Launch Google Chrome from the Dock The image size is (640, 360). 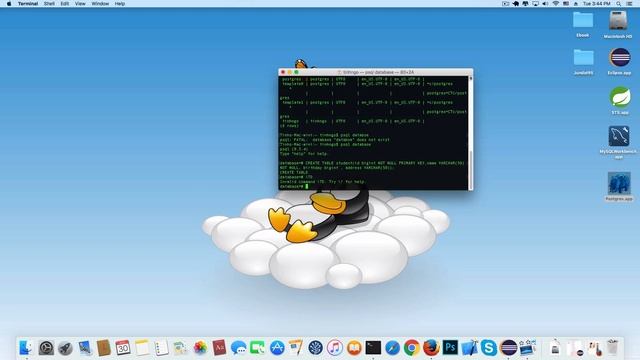coord(412,348)
